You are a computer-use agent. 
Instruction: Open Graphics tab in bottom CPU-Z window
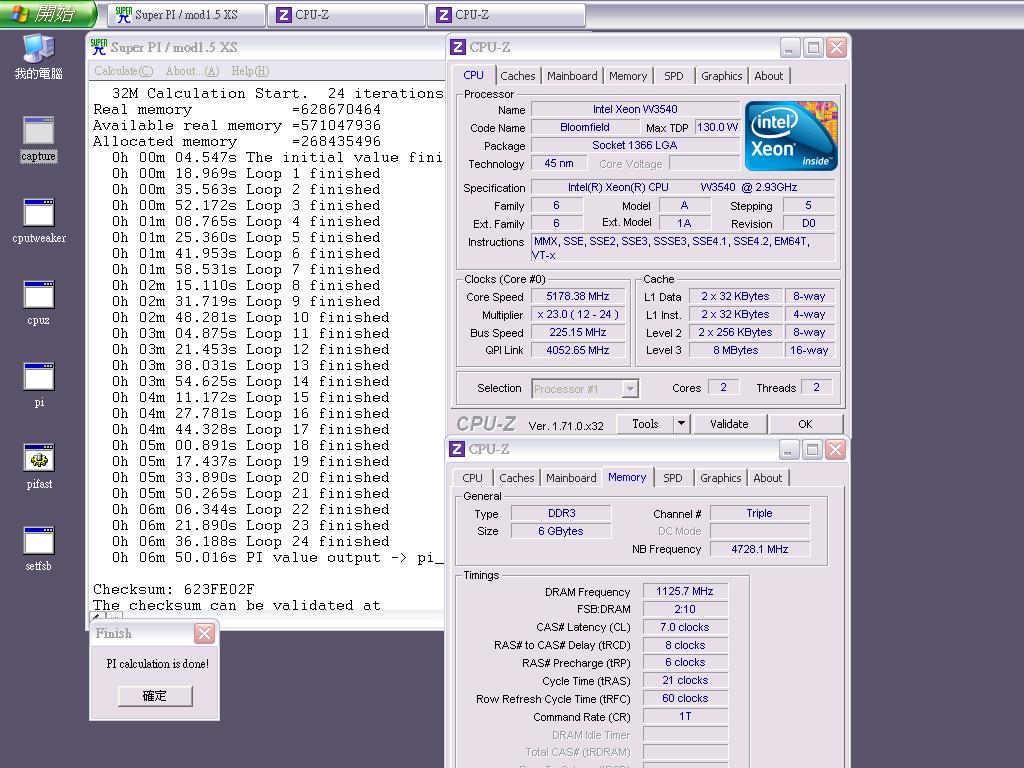(720, 477)
